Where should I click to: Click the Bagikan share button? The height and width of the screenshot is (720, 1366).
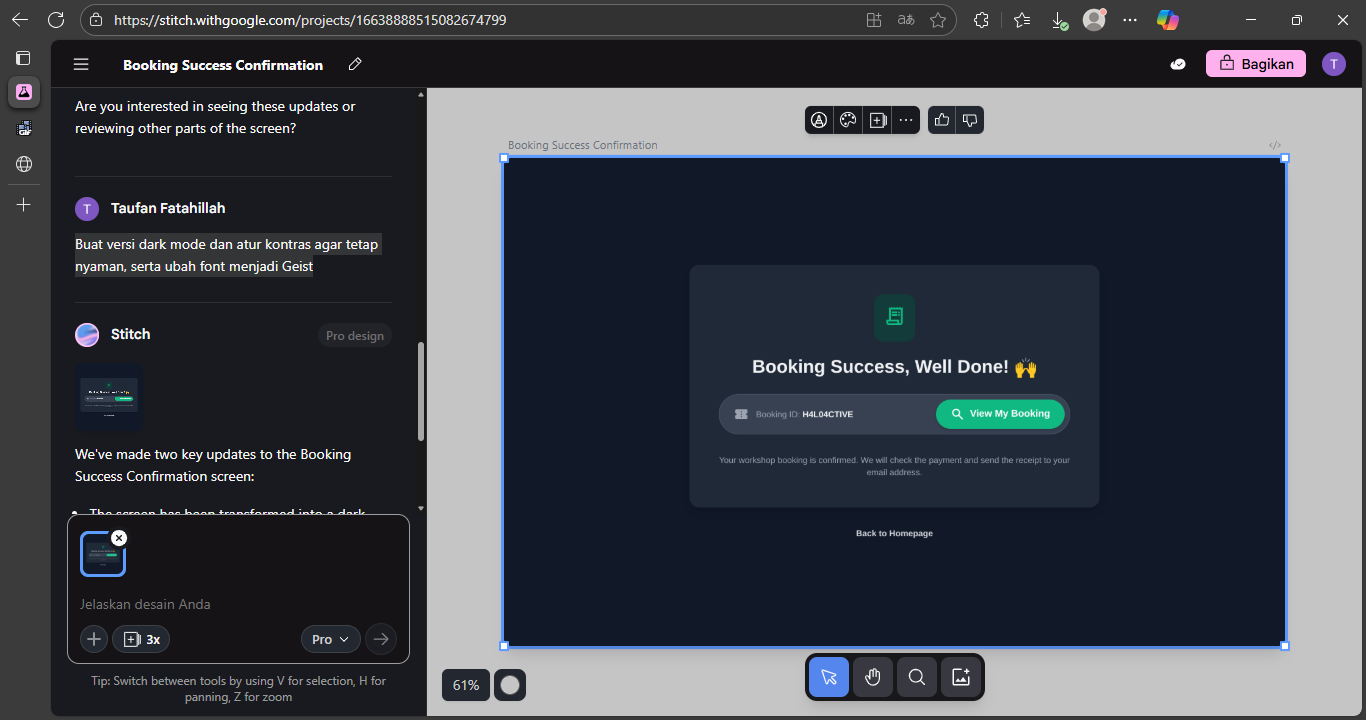(1255, 62)
